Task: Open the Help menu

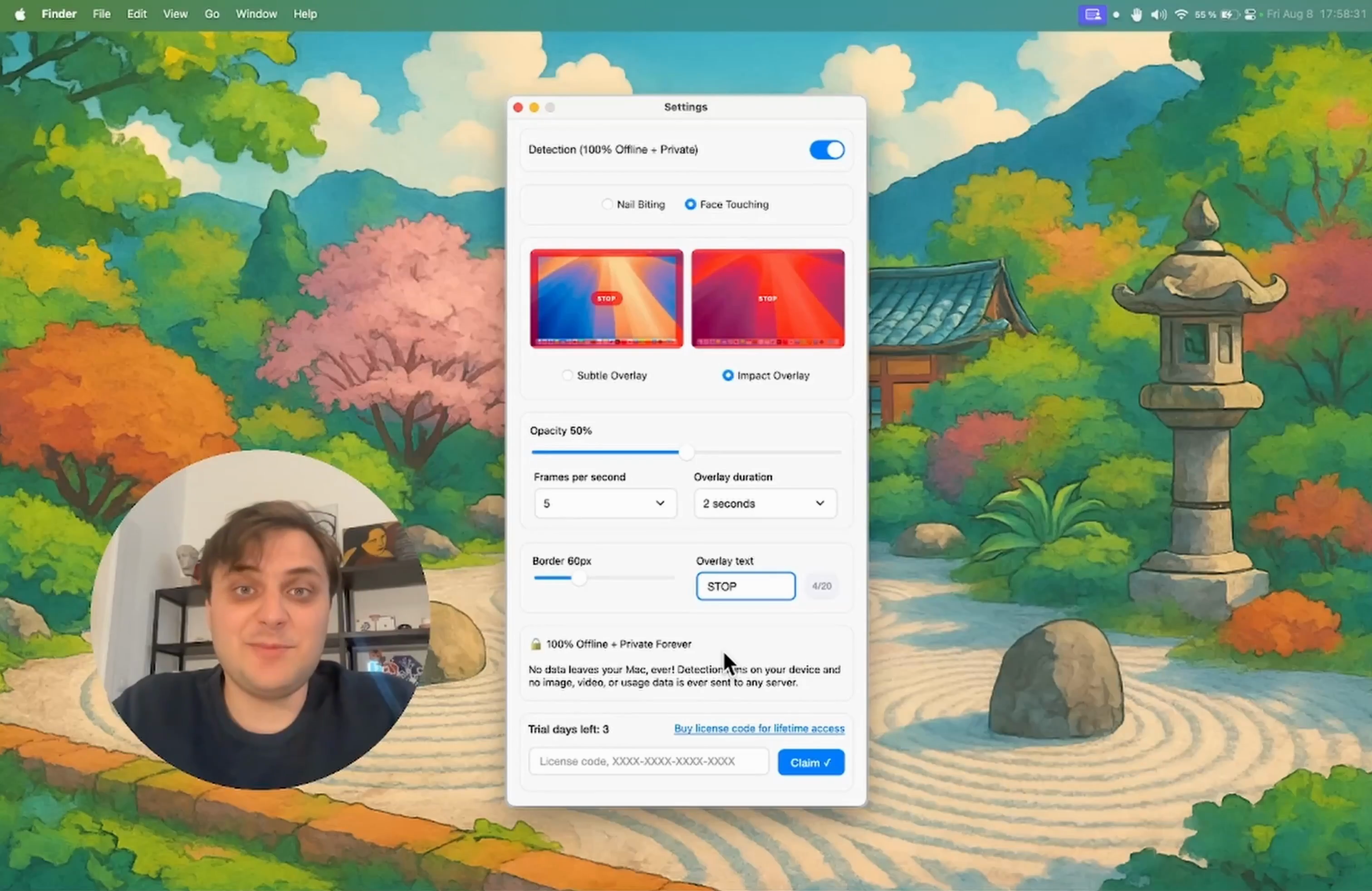Action: click(x=305, y=14)
